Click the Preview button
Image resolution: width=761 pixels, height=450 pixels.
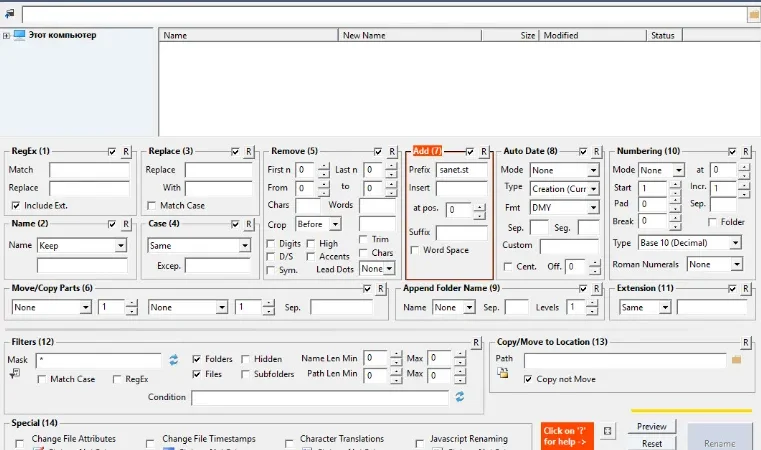[x=652, y=427]
